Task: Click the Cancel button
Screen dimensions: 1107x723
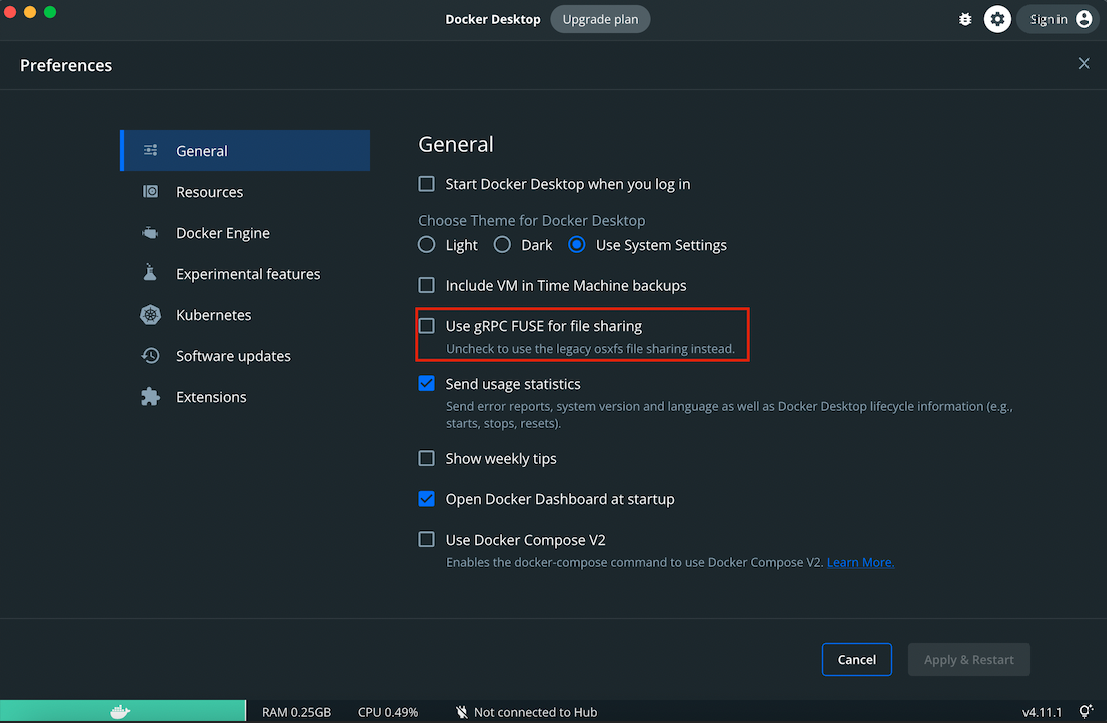Action: coord(856,659)
